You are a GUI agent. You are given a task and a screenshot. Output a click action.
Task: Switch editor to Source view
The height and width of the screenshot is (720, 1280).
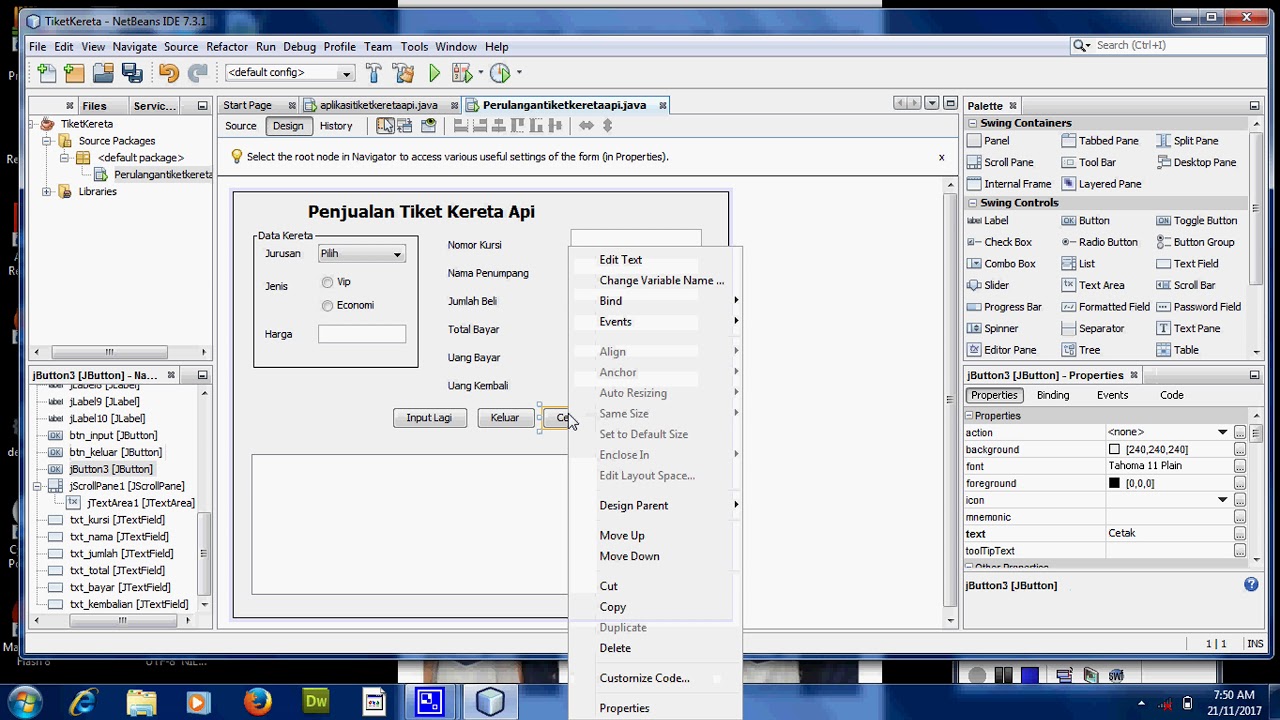coord(240,126)
